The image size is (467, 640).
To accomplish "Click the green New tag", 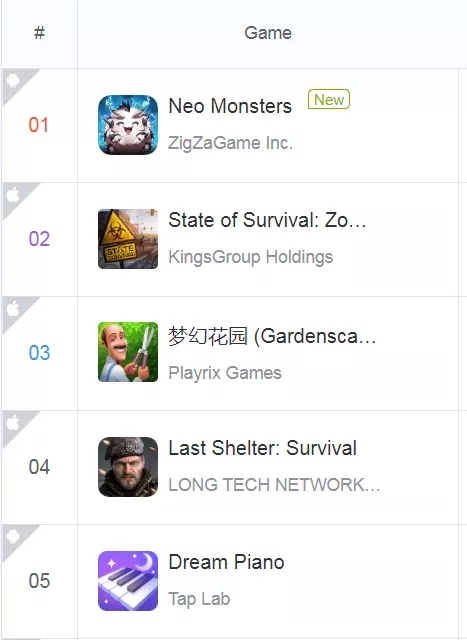I will click(329, 99).
